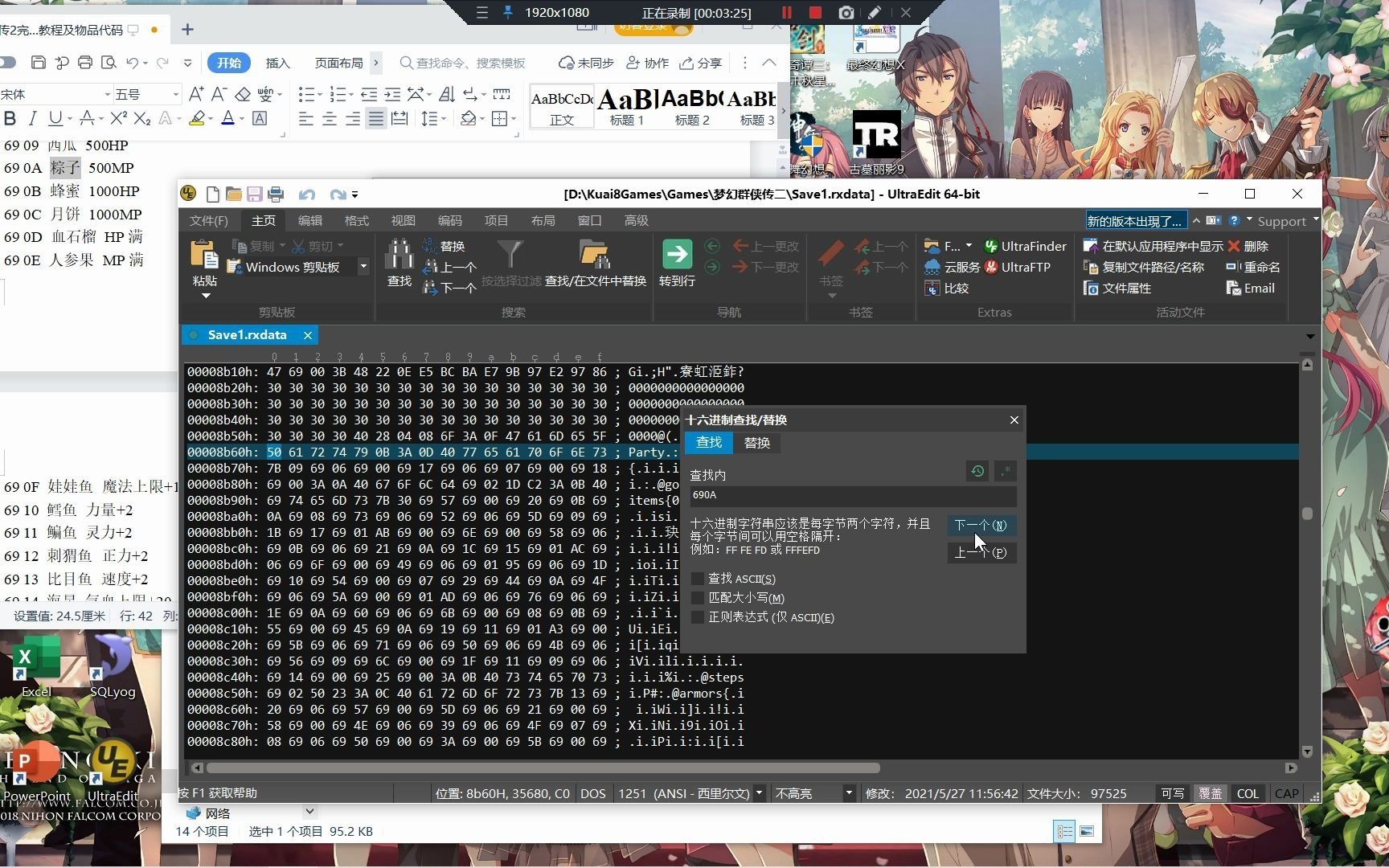The width and height of the screenshot is (1389, 868).
Task: Select the WPS 插入 tab
Action: (x=277, y=63)
